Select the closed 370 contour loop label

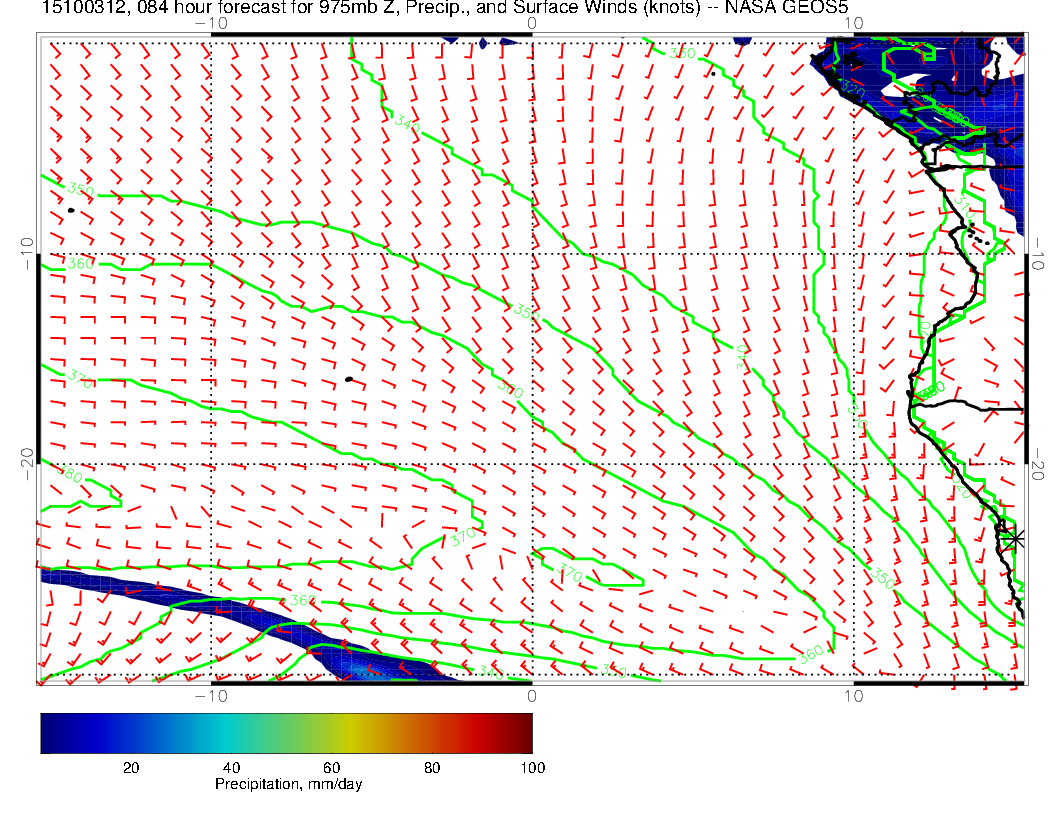[x=569, y=574]
